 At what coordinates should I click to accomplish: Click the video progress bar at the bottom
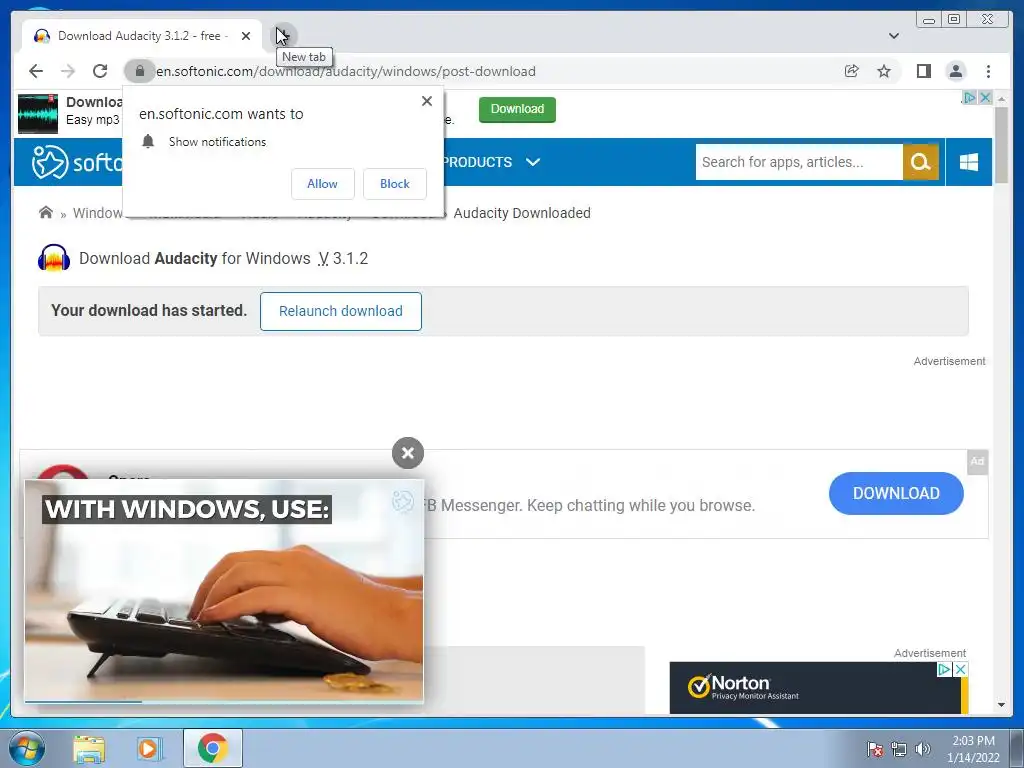(224, 702)
